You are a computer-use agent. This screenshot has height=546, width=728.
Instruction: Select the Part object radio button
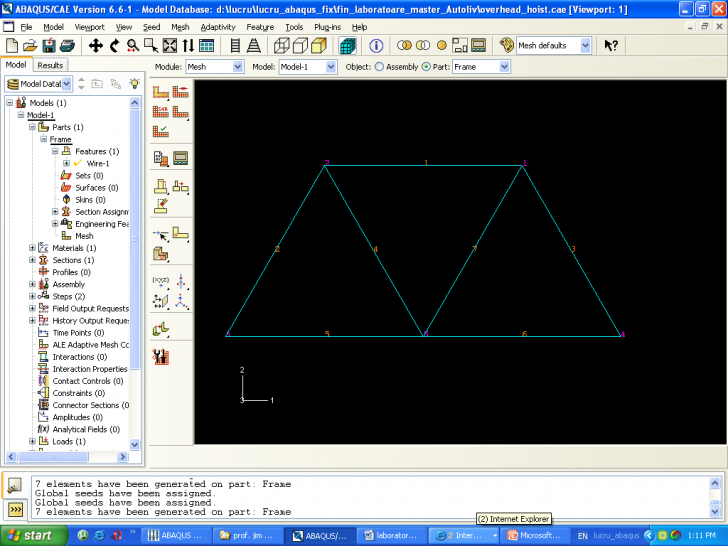pyautogui.click(x=427, y=67)
